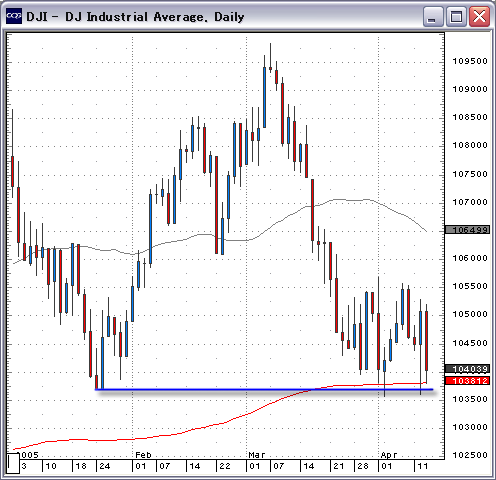Click date 22 on the time axis
This screenshot has height=480, width=496.
click(225, 466)
